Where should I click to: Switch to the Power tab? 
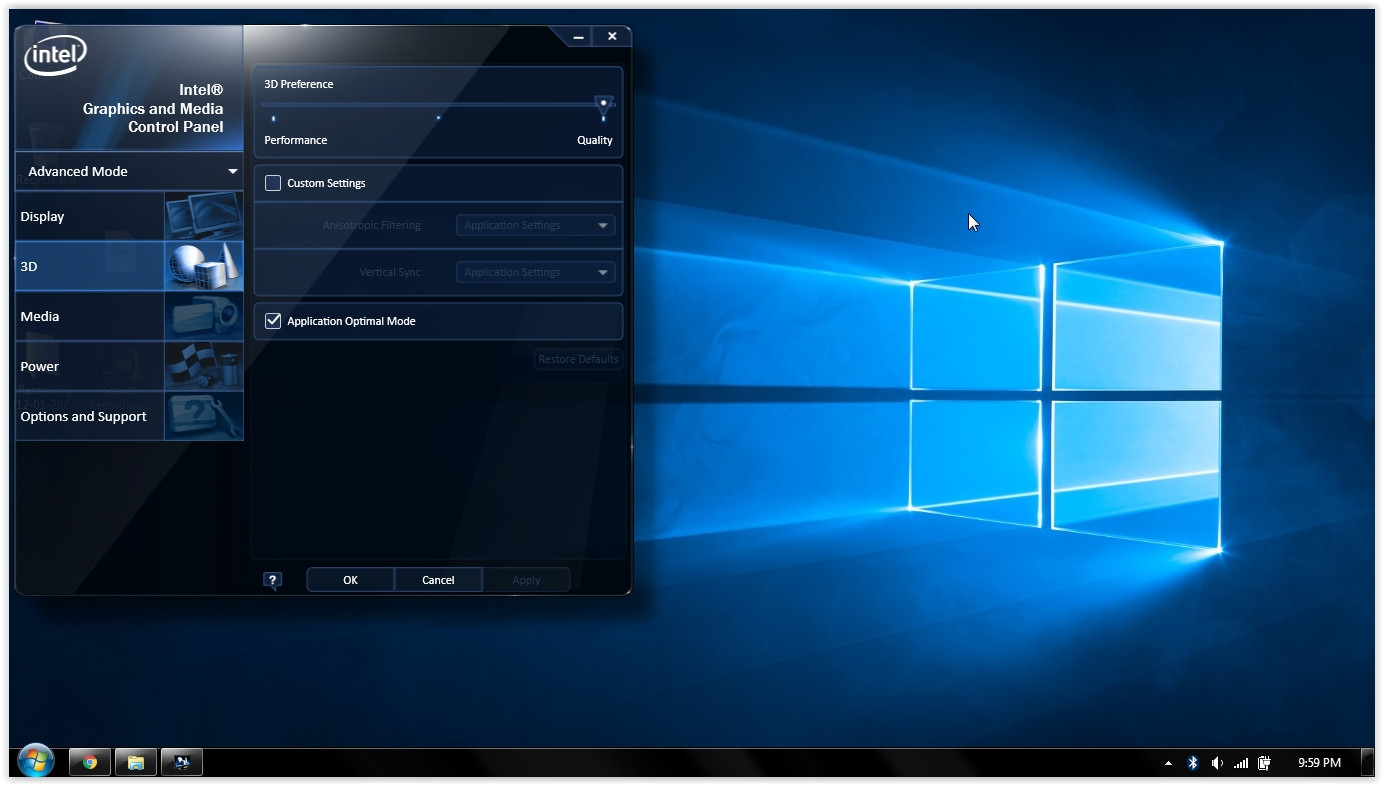(x=129, y=366)
